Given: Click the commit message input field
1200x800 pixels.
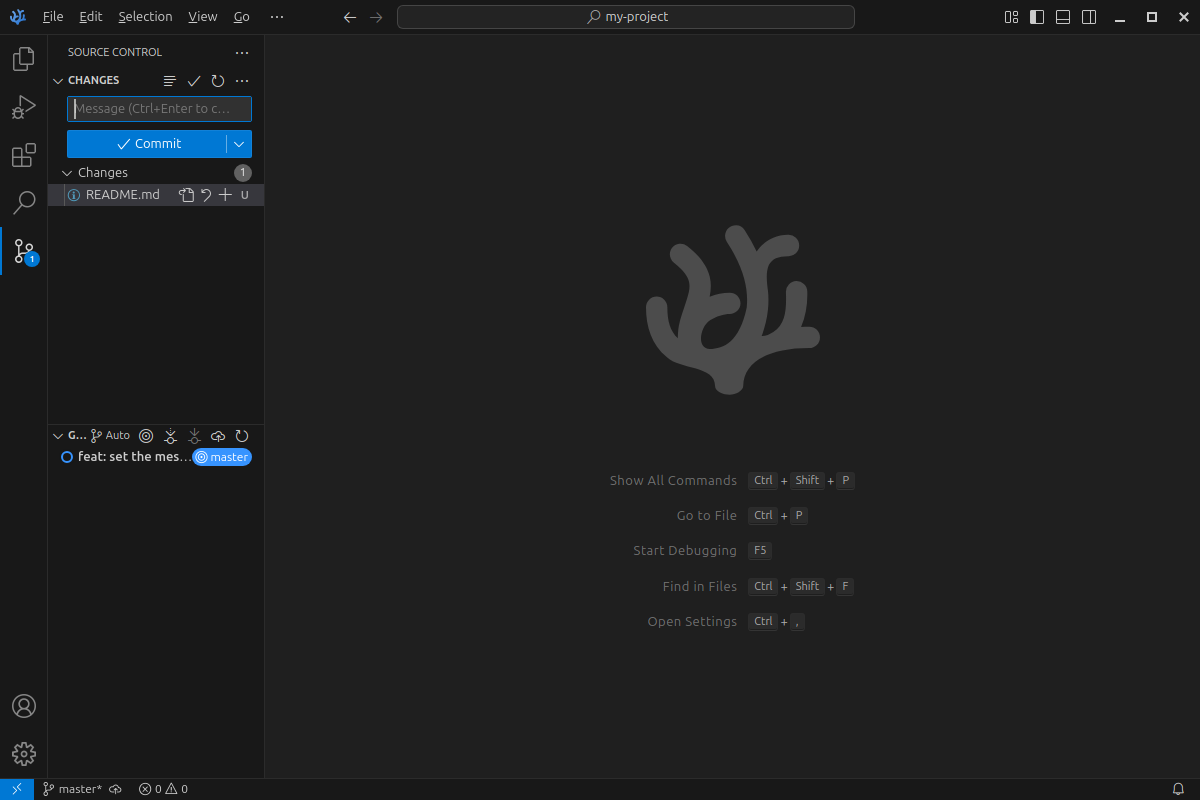Looking at the screenshot, I should click(x=159, y=109).
